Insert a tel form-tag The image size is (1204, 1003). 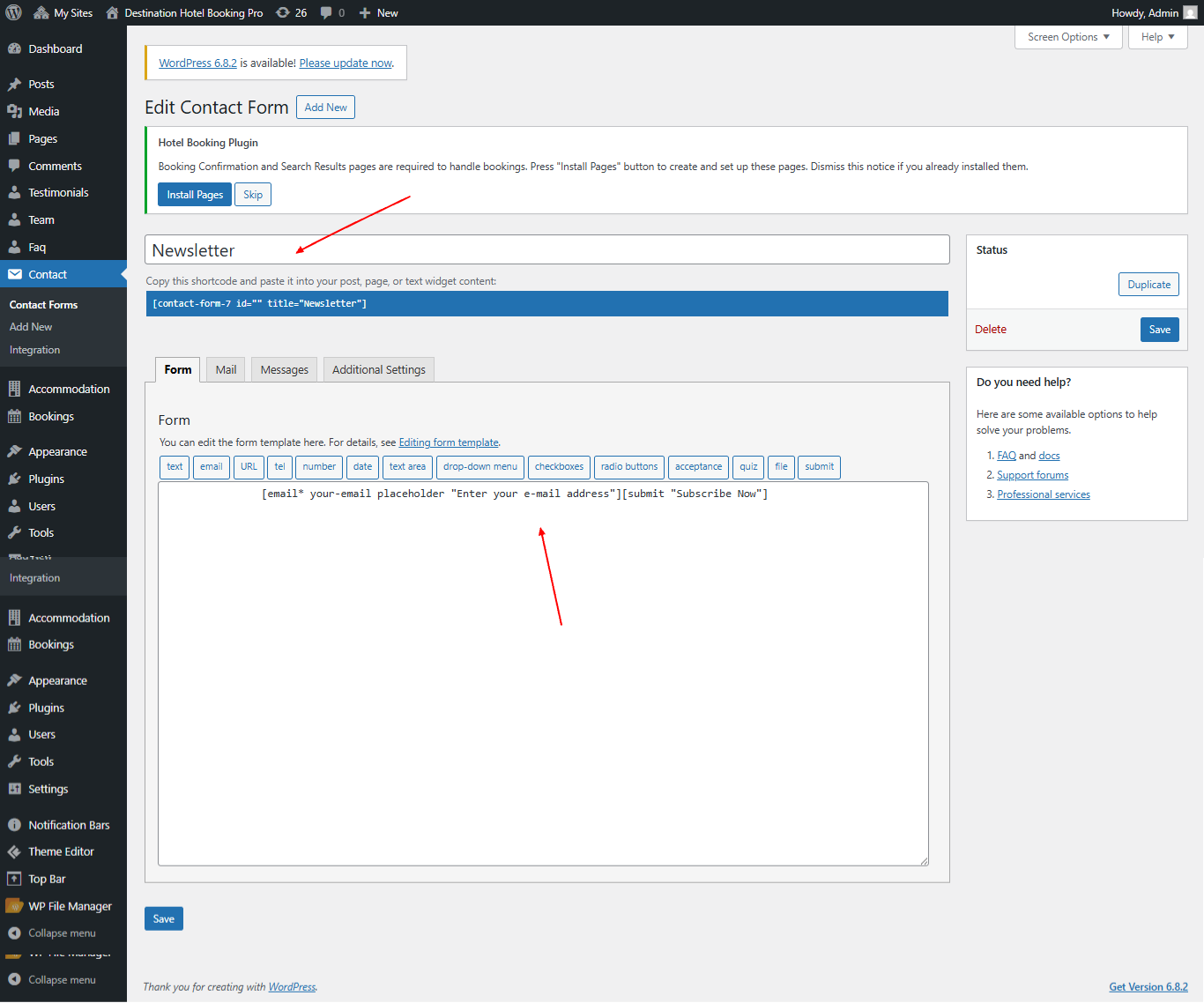279,467
